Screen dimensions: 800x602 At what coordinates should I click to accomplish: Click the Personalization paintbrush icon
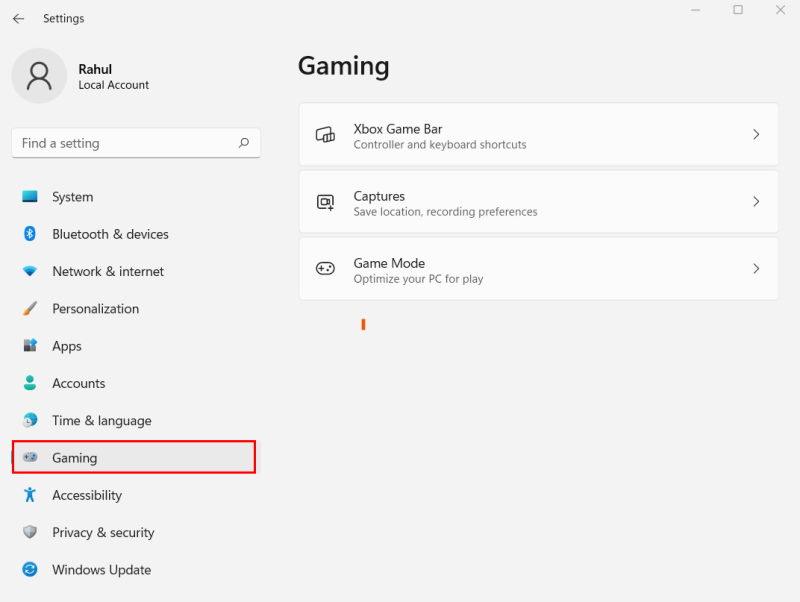(x=30, y=308)
